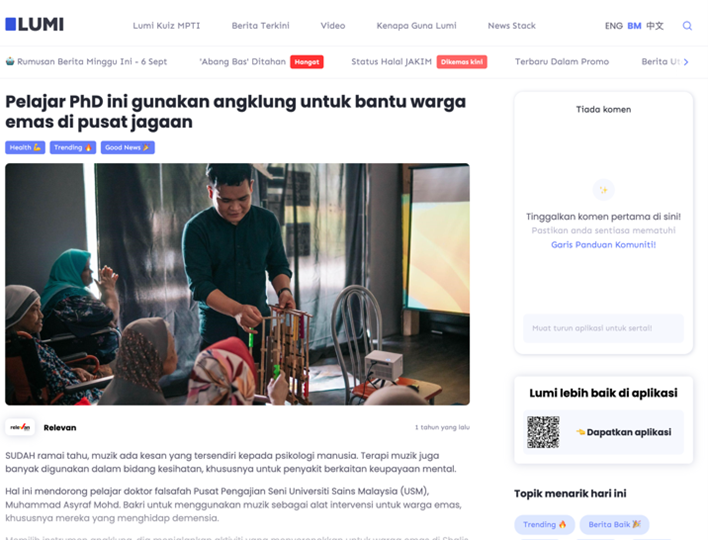708x540 pixels.
Task: Open Berita Terkini menu item
Action: pyautogui.click(x=261, y=26)
